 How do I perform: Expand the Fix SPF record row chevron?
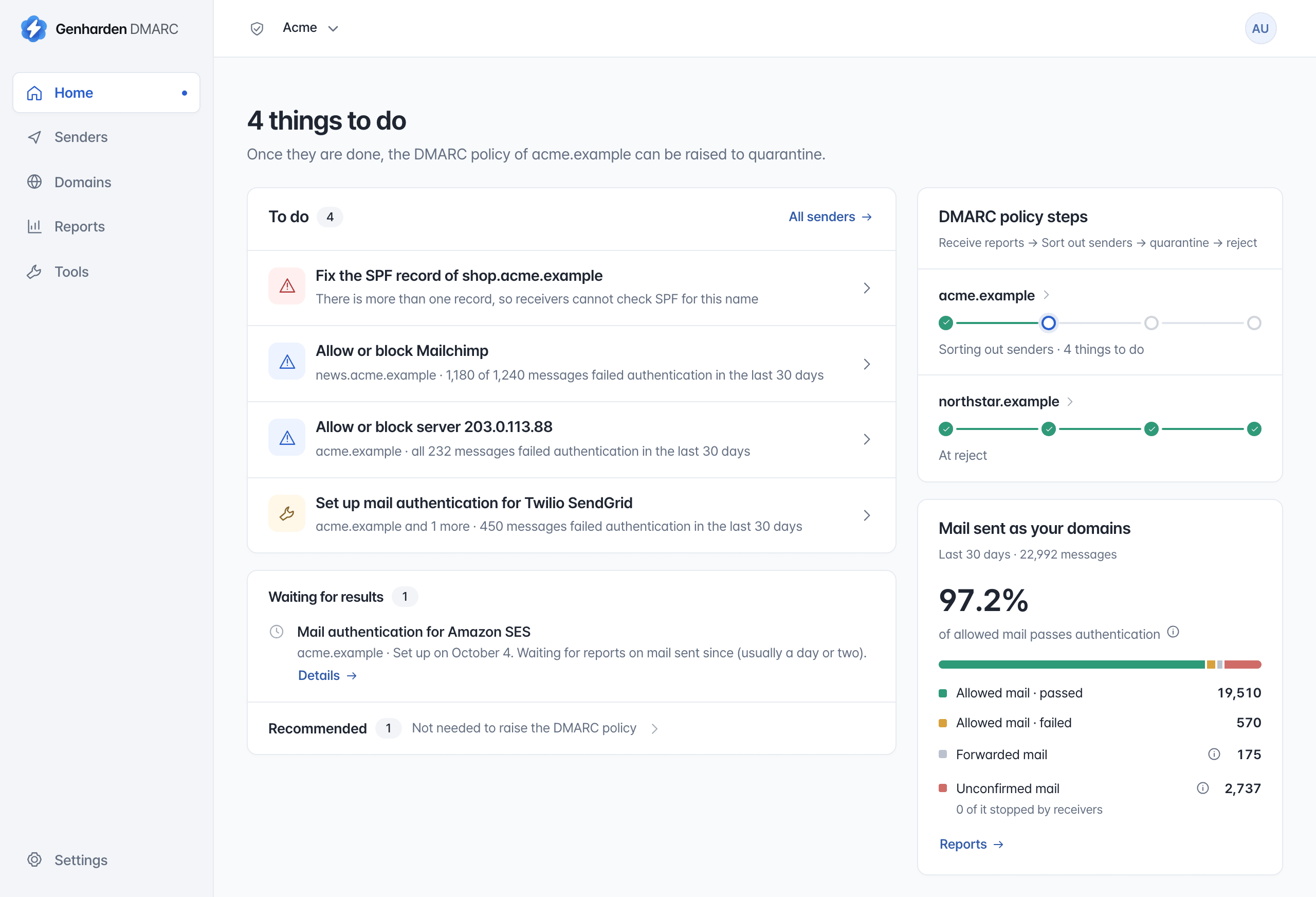[866, 288]
